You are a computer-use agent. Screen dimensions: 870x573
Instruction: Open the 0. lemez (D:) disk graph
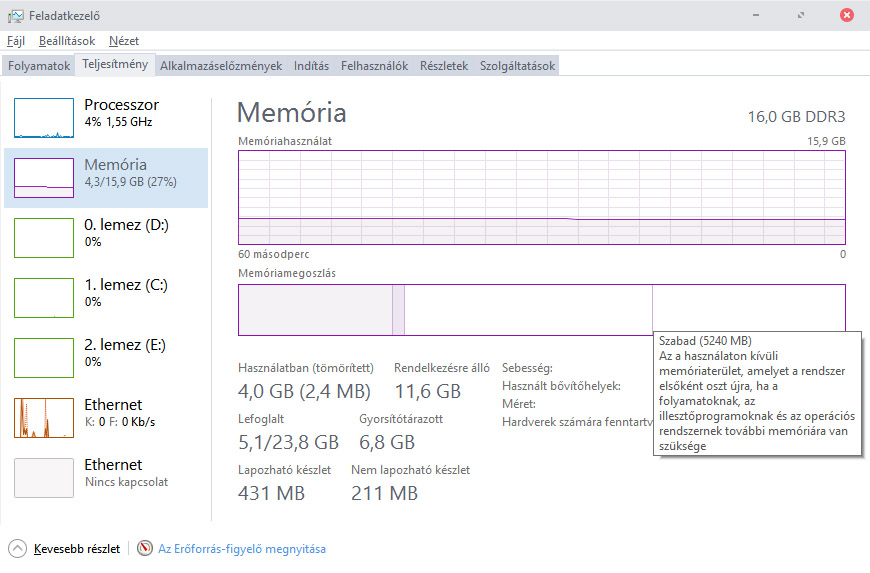(44, 238)
